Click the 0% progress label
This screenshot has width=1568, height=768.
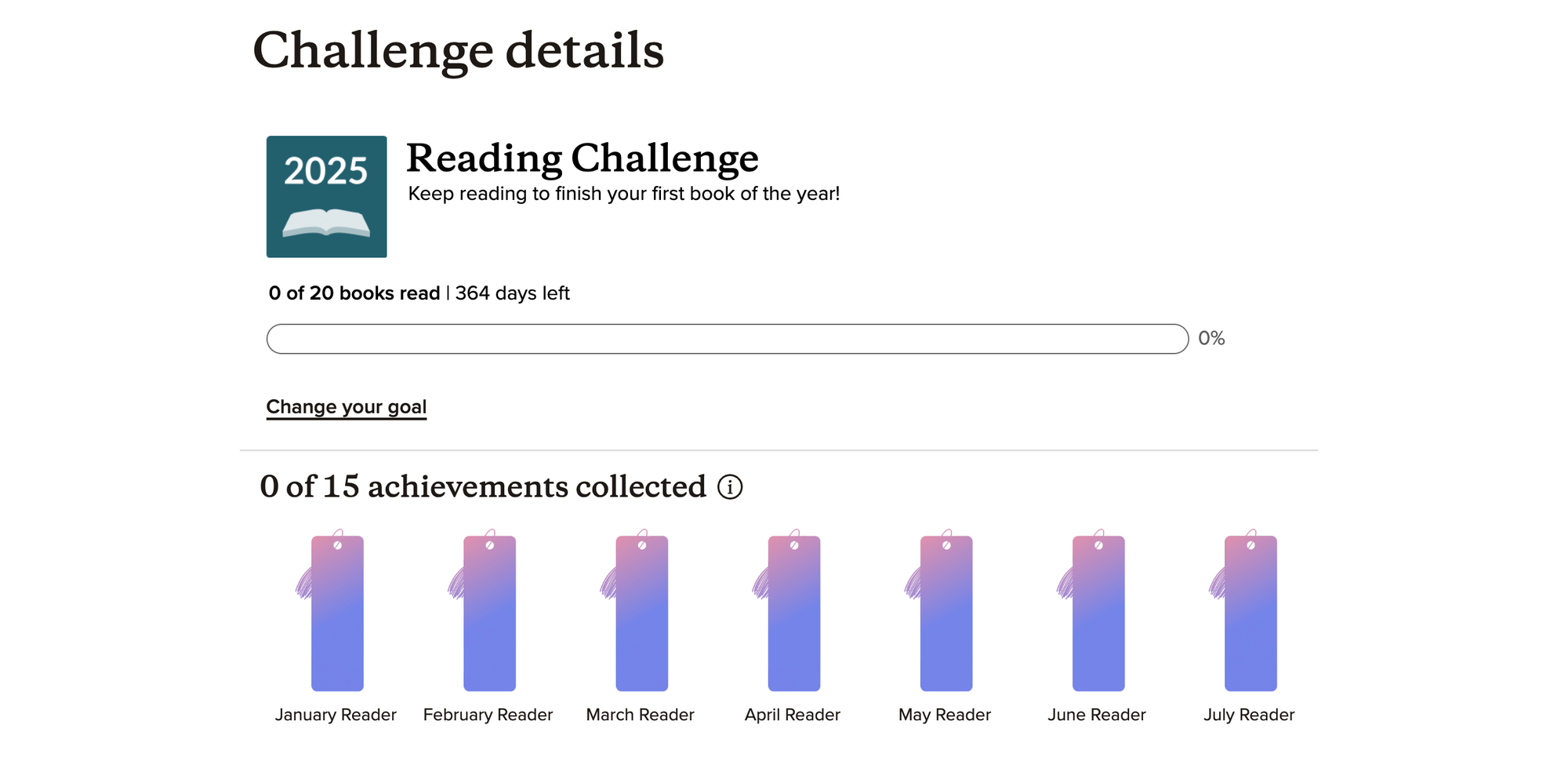coord(1210,338)
